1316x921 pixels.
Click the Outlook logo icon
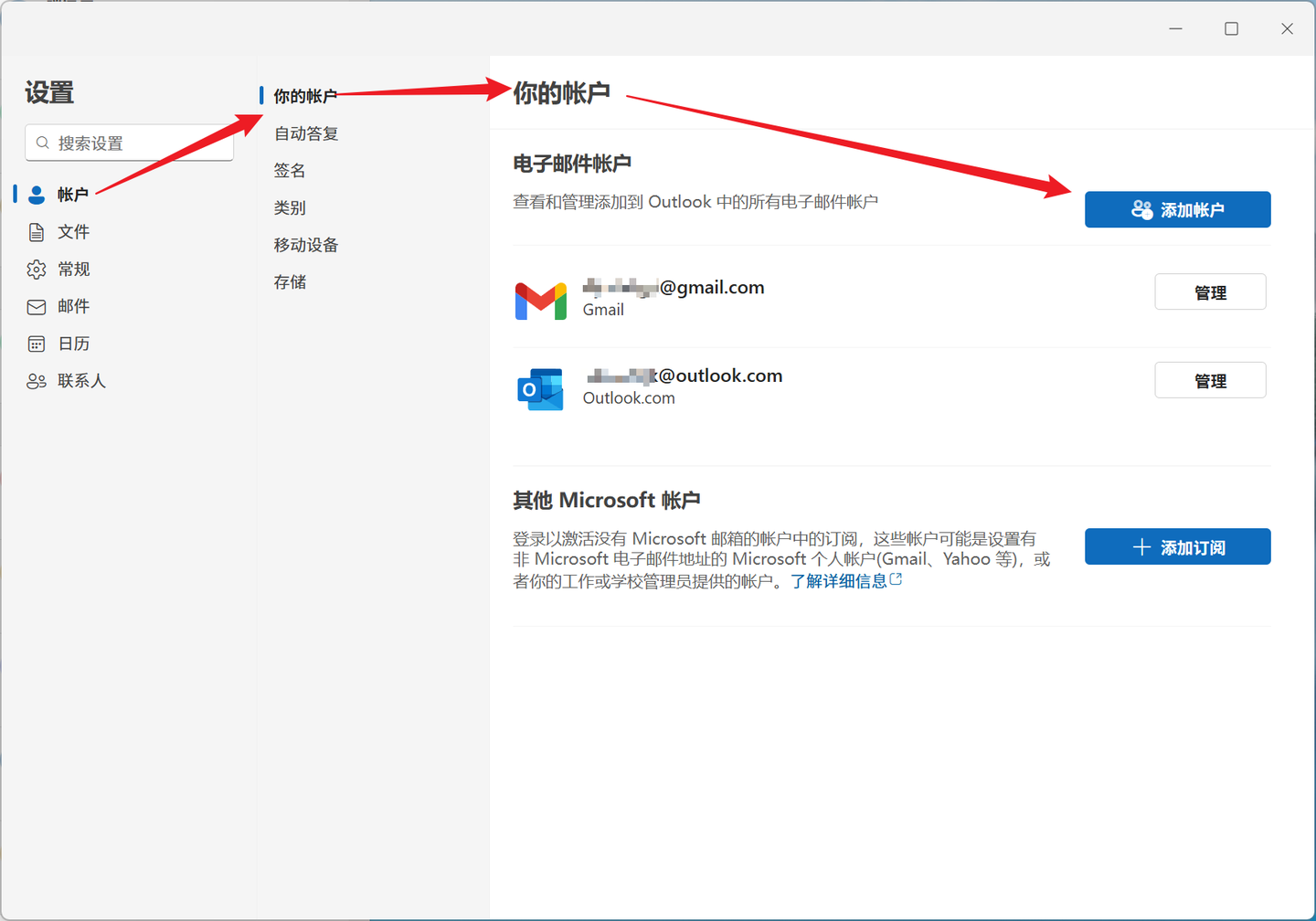[x=540, y=389]
